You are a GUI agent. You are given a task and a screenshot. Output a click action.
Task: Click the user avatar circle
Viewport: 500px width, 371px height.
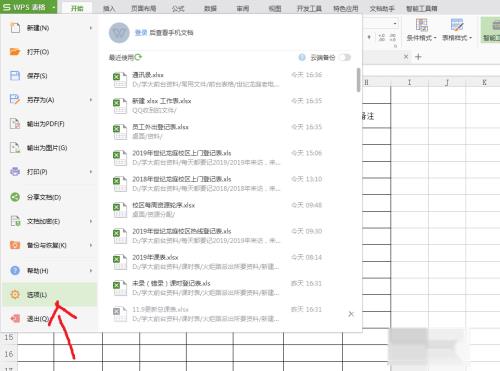pos(119,33)
